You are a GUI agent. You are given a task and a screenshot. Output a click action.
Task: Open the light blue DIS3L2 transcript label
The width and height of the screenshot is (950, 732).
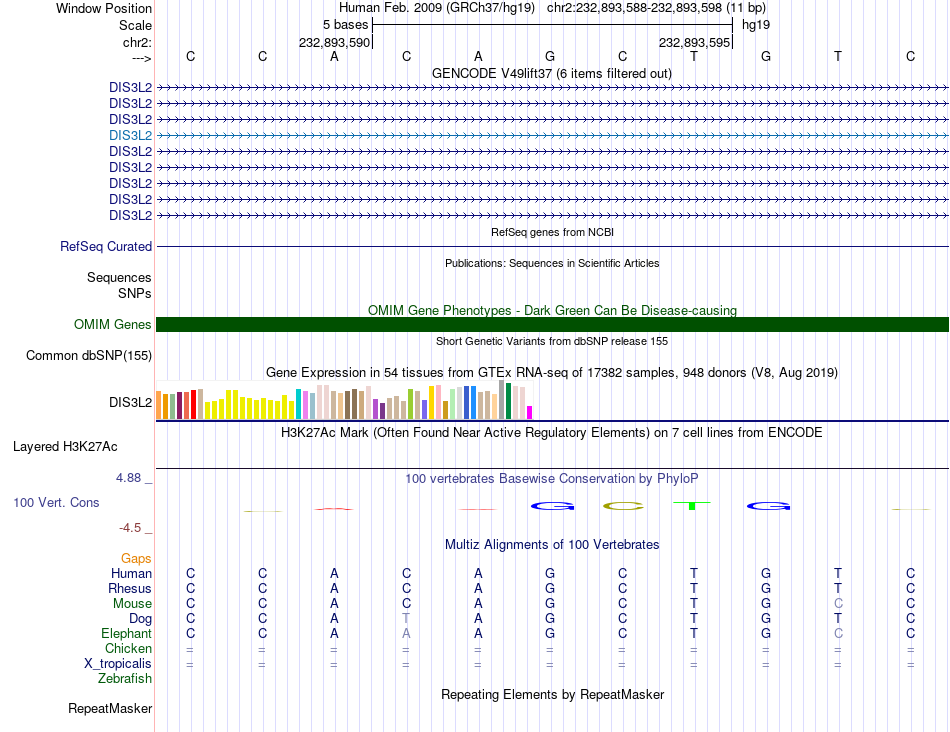130,135
